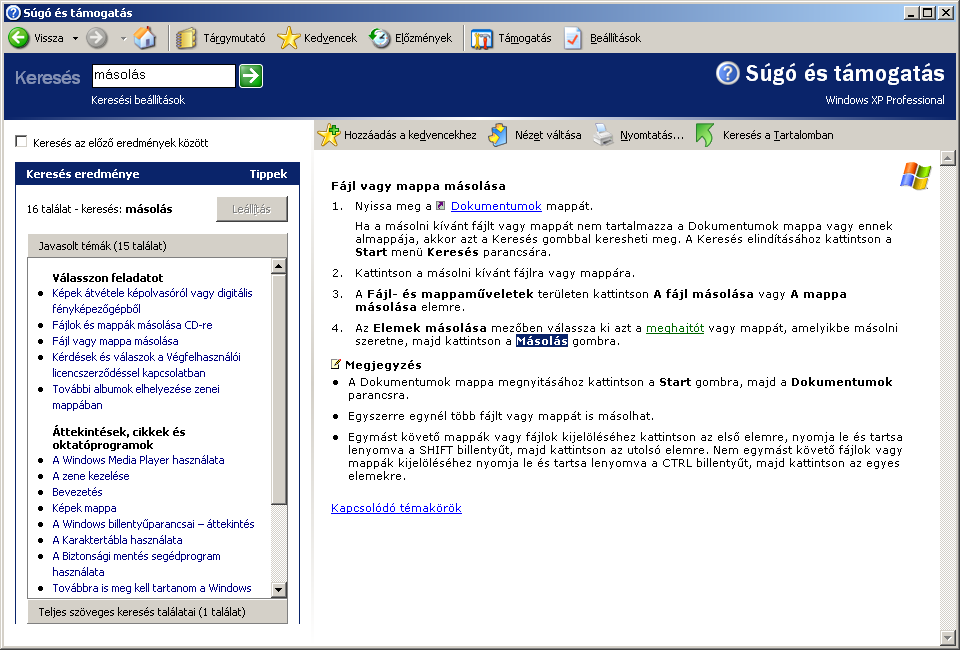Open the Képek mappa topic

(84, 507)
